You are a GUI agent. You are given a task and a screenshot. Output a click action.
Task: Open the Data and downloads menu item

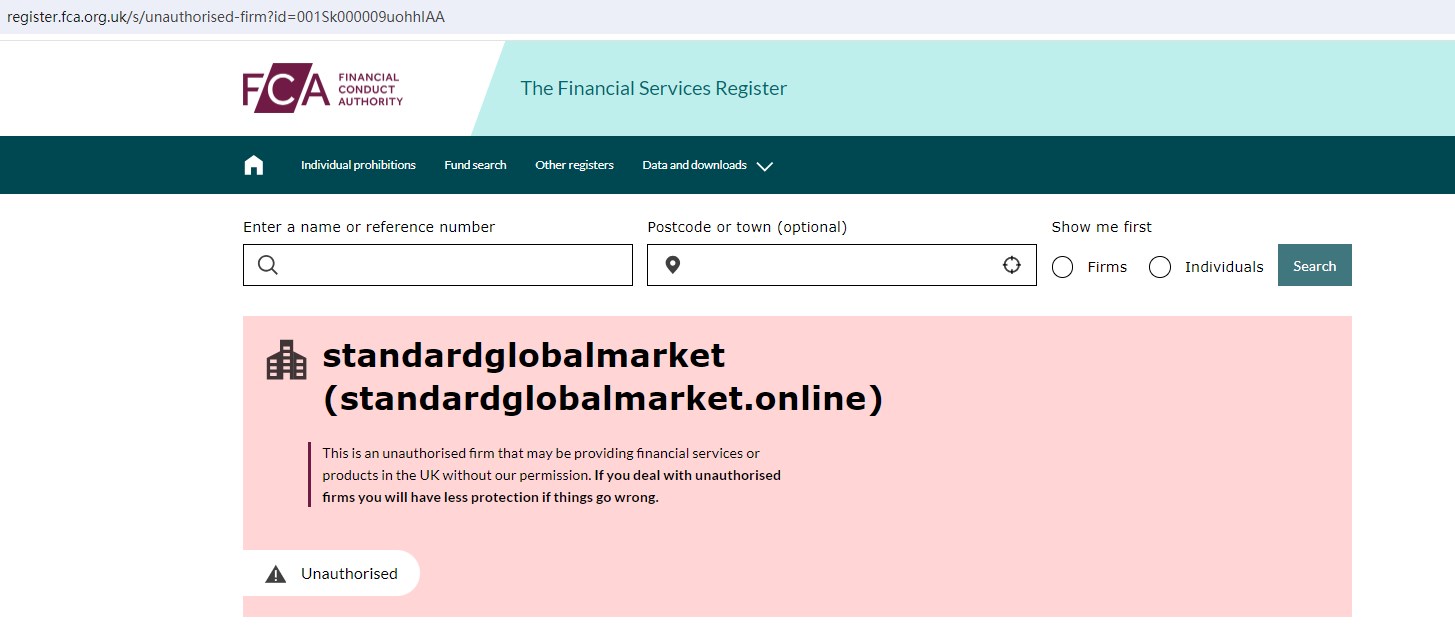point(694,165)
